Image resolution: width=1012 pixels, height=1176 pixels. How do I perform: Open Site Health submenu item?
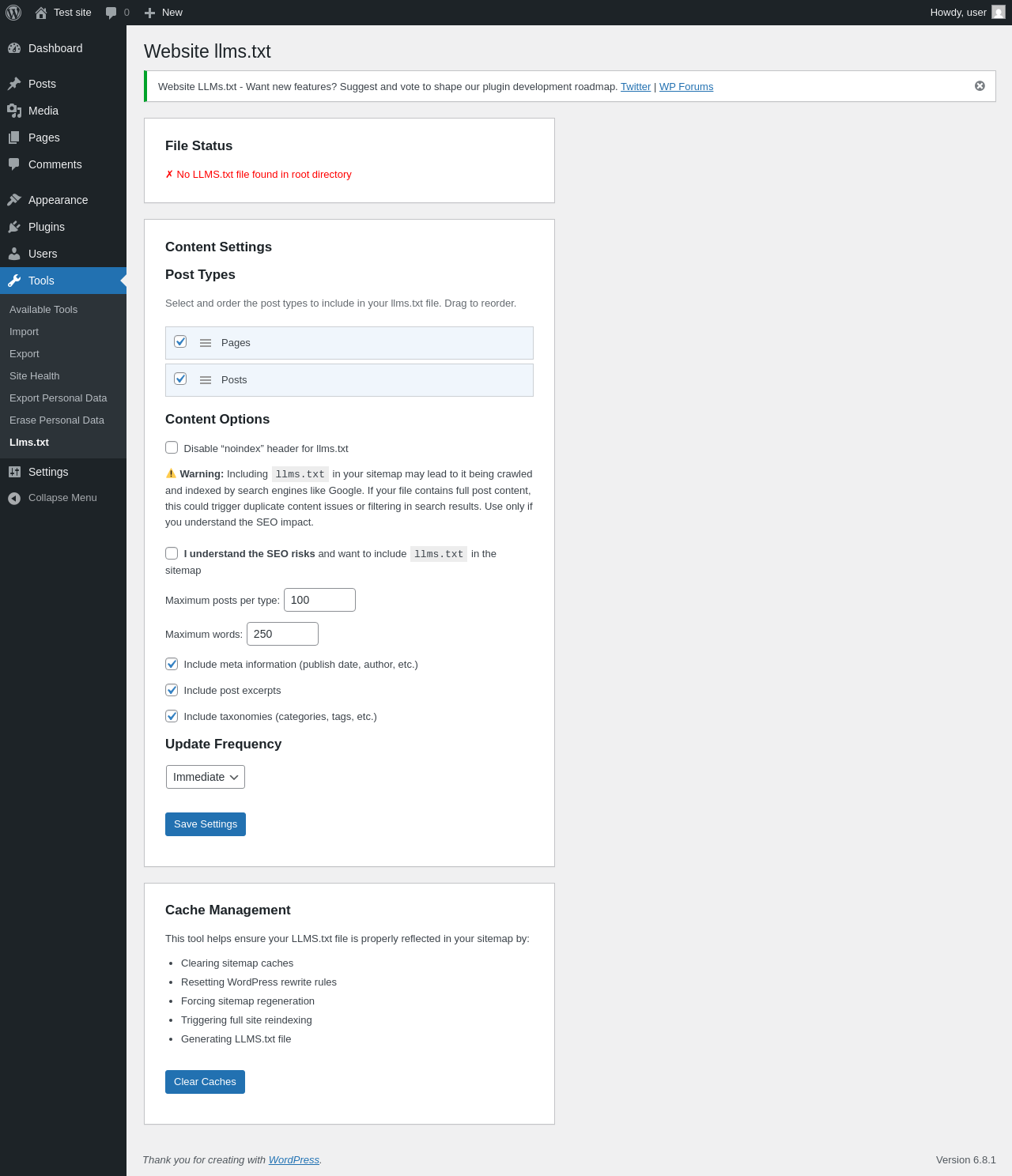click(x=35, y=376)
